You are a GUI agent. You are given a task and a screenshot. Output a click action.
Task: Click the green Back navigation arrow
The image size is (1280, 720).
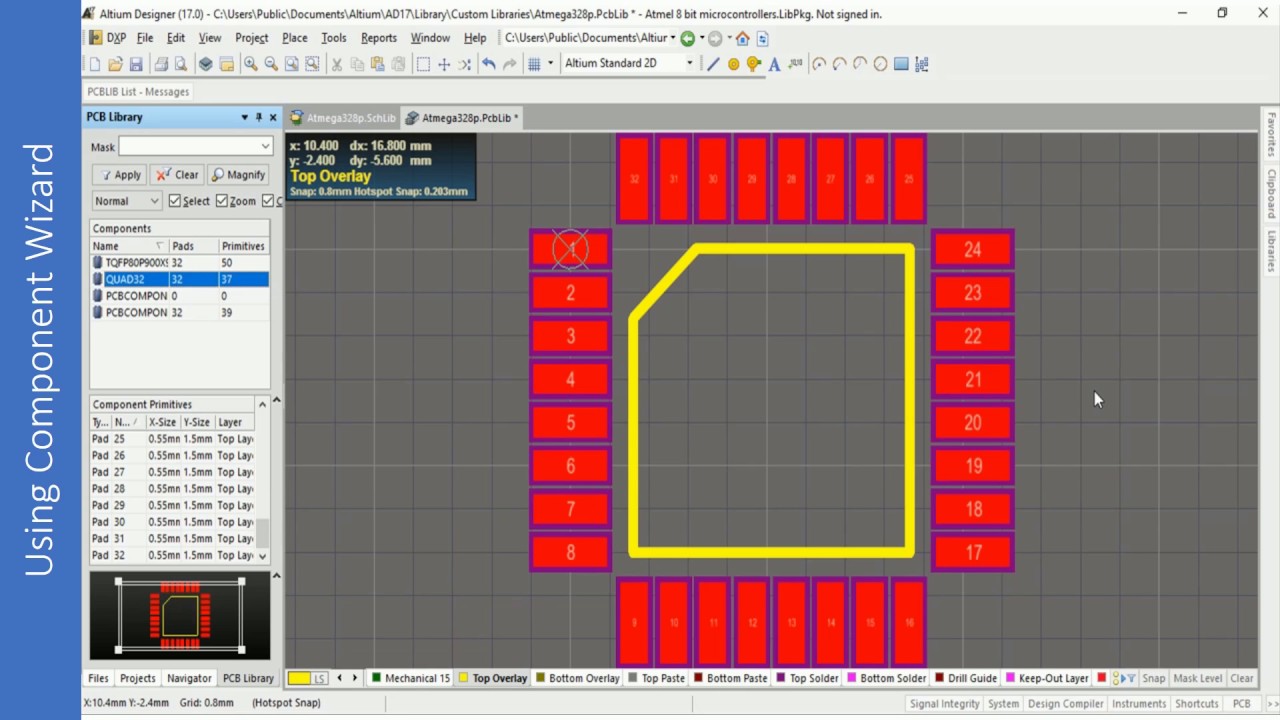(688, 38)
